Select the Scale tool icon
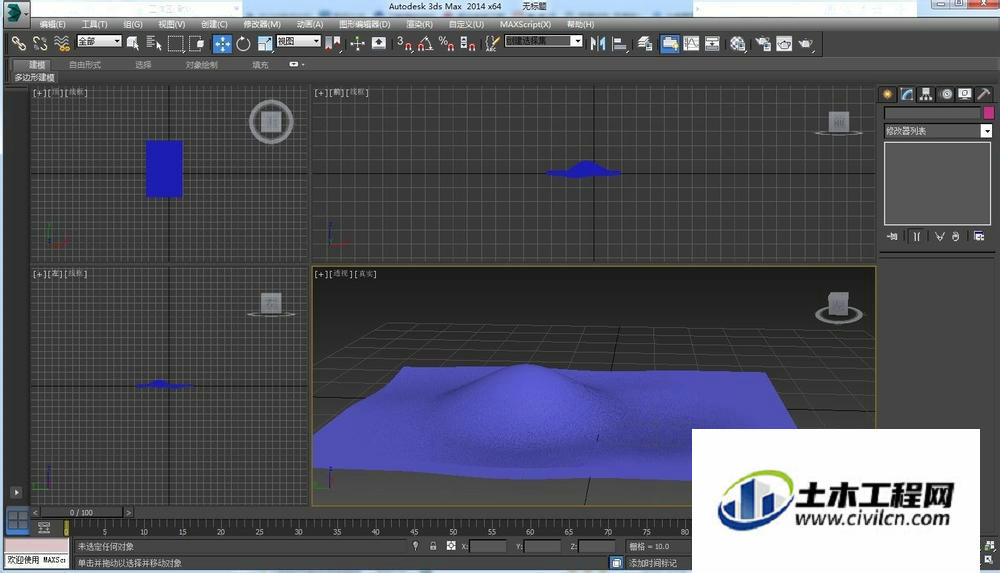Image resolution: width=1000 pixels, height=573 pixels. coord(265,43)
